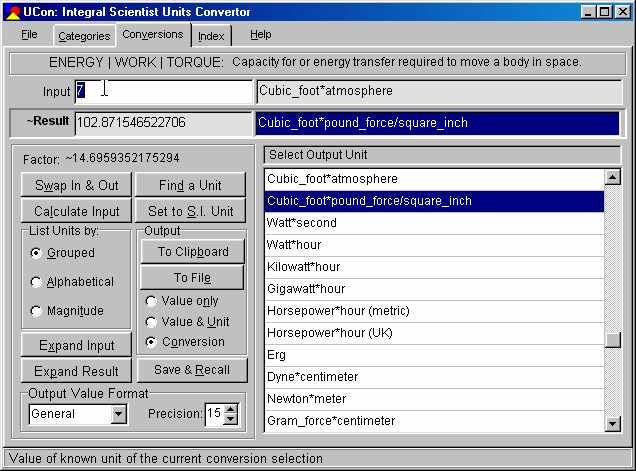
Task: Click Expand Result button
Action: (x=76, y=371)
